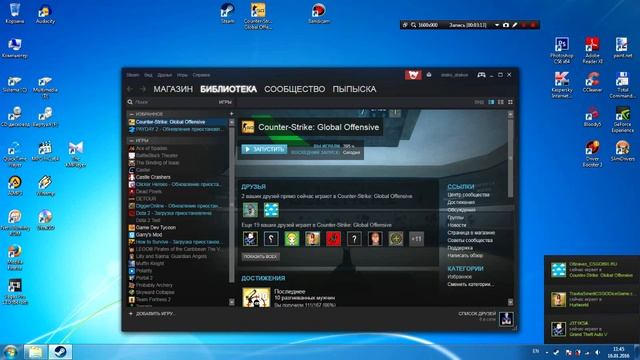
Task: Open Страница в магазине link
Action: 471,233
